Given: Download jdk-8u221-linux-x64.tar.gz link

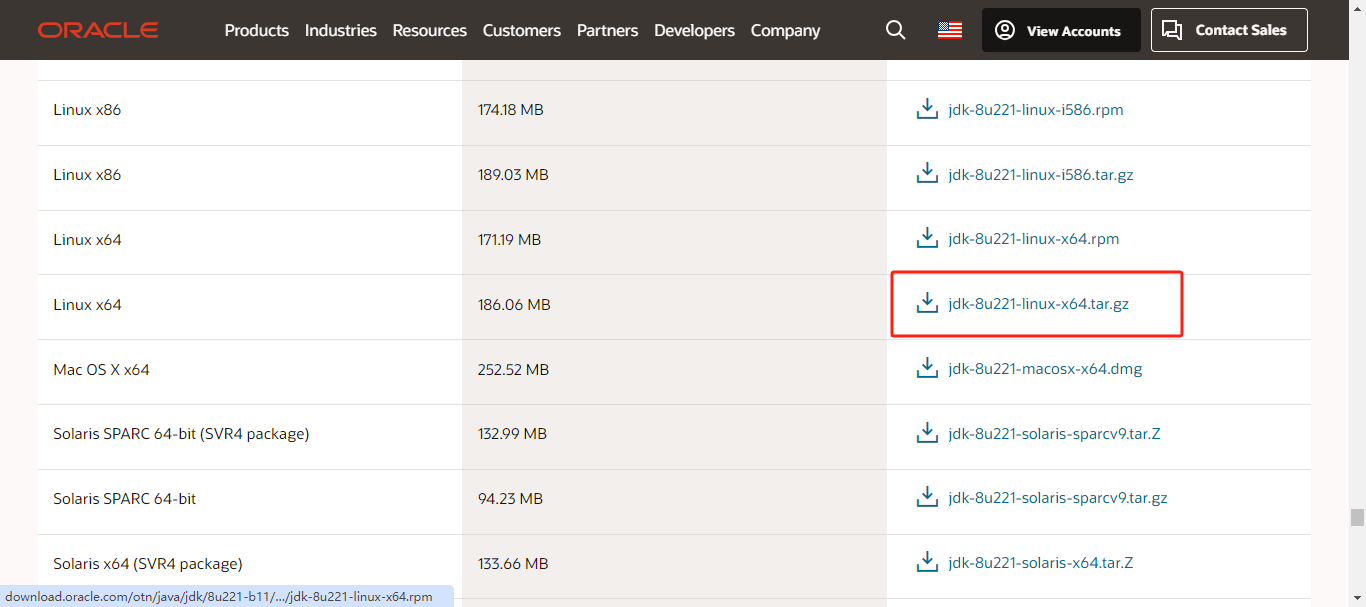Looking at the screenshot, I should pos(1038,304).
